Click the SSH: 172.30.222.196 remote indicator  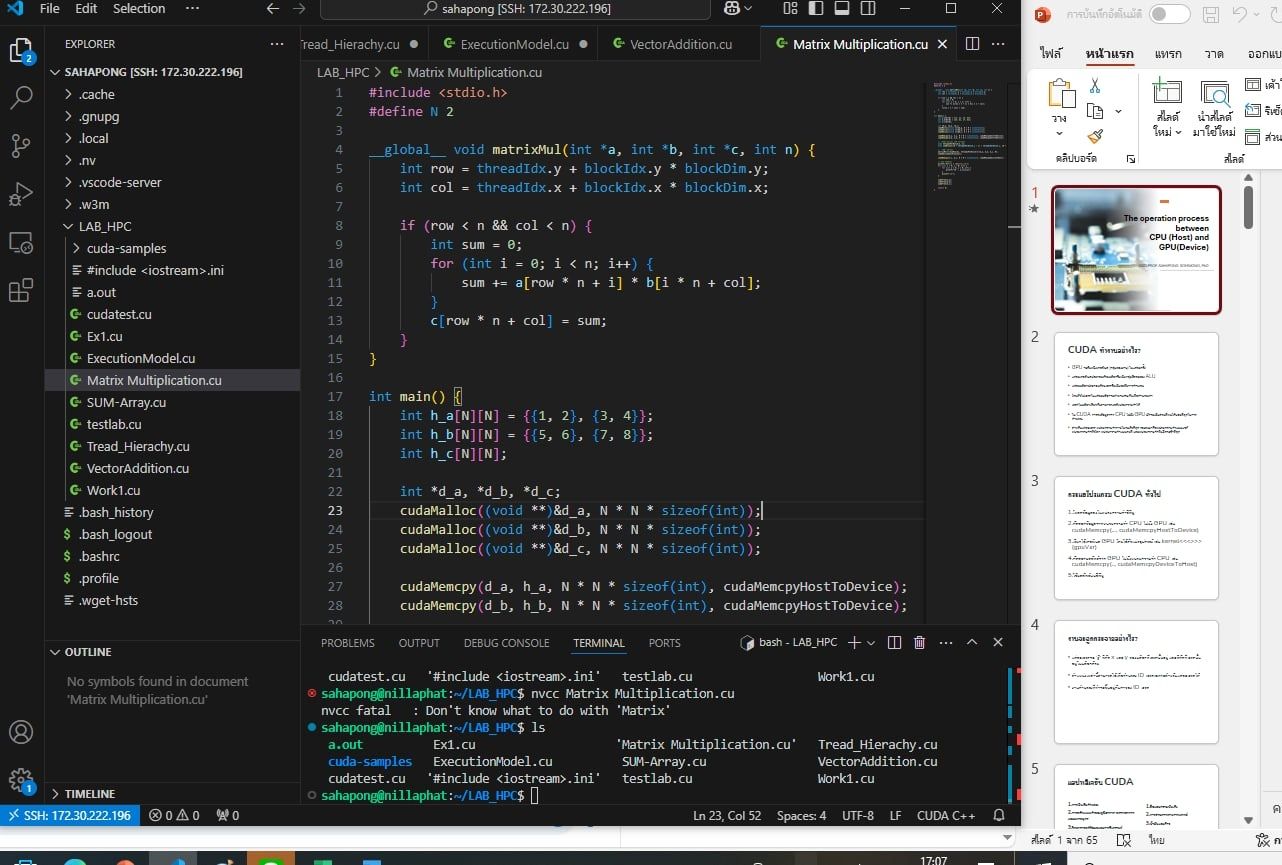68,816
